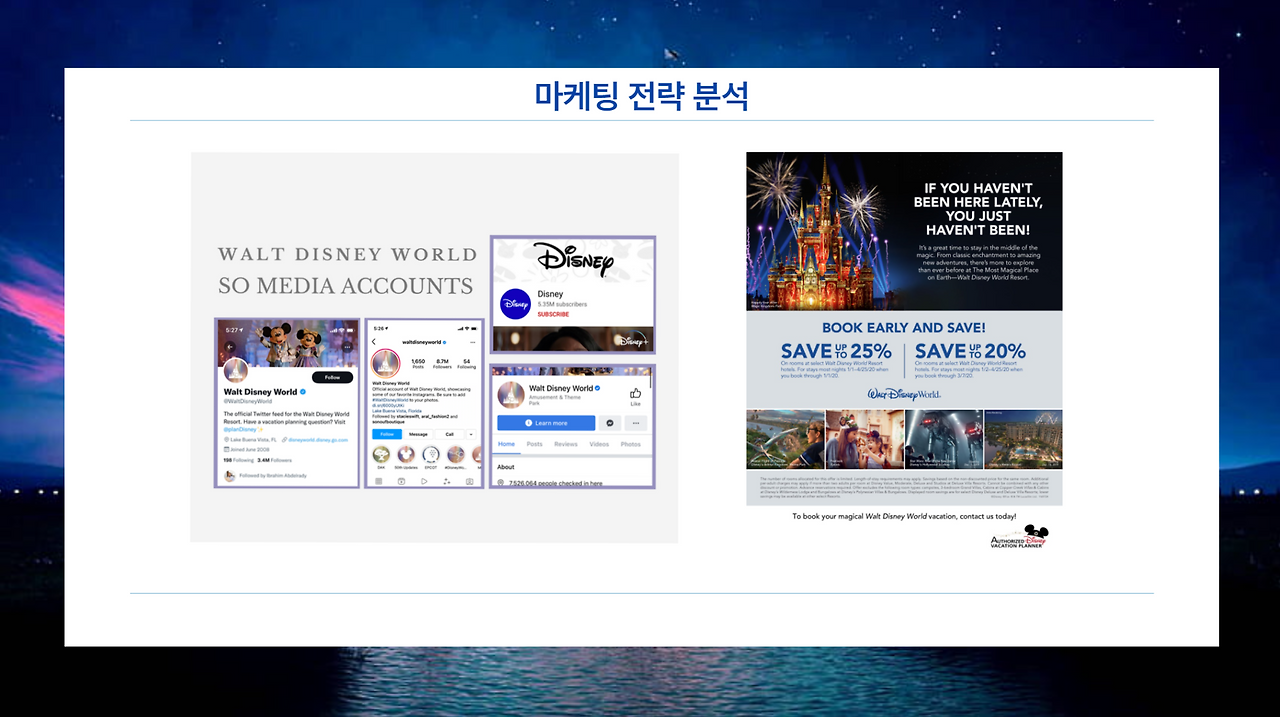Toggle Follow on the Twitter profile
This screenshot has width=1280, height=717.
pos(331,378)
